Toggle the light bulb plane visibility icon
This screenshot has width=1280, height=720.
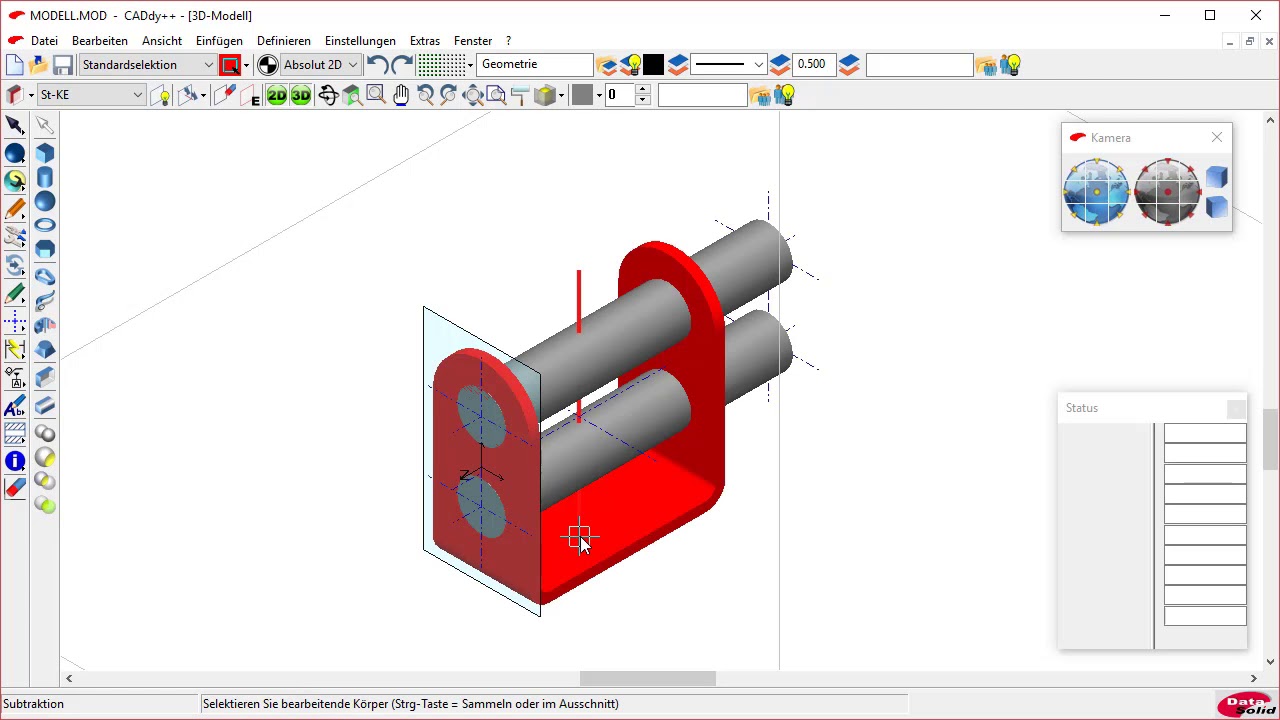[161, 96]
